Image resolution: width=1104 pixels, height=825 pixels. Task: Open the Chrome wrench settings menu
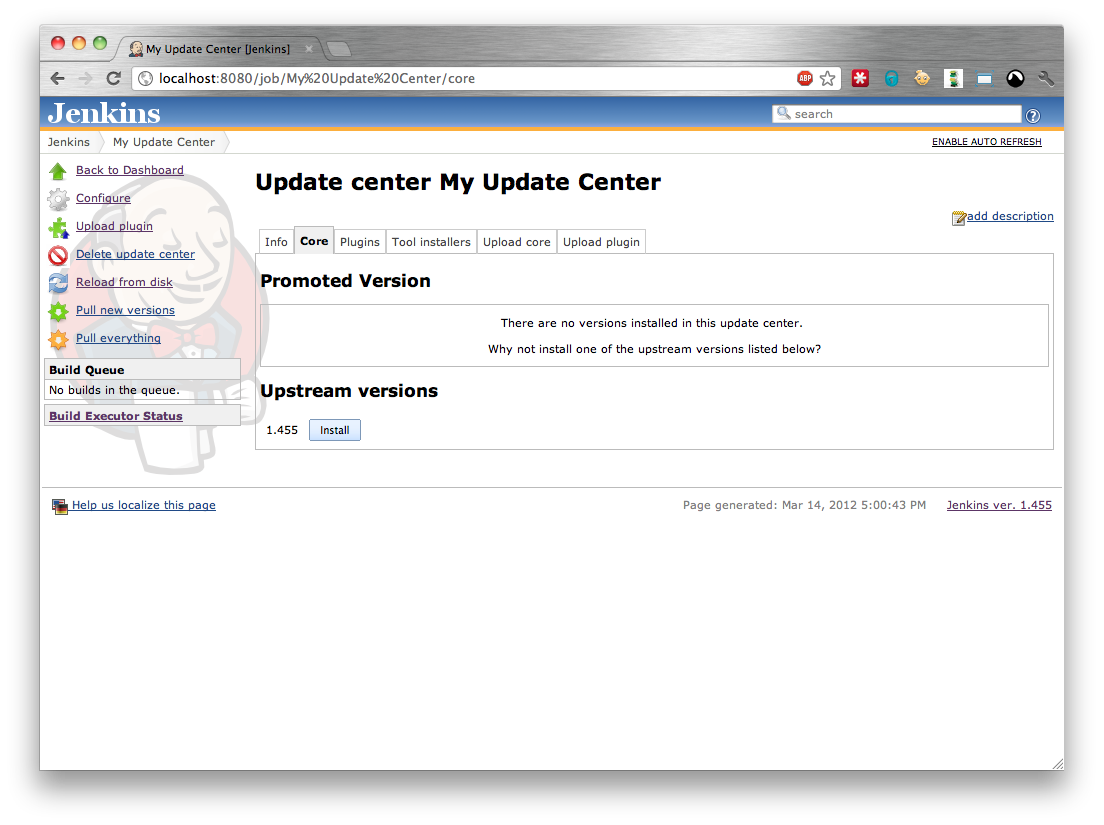(1046, 79)
